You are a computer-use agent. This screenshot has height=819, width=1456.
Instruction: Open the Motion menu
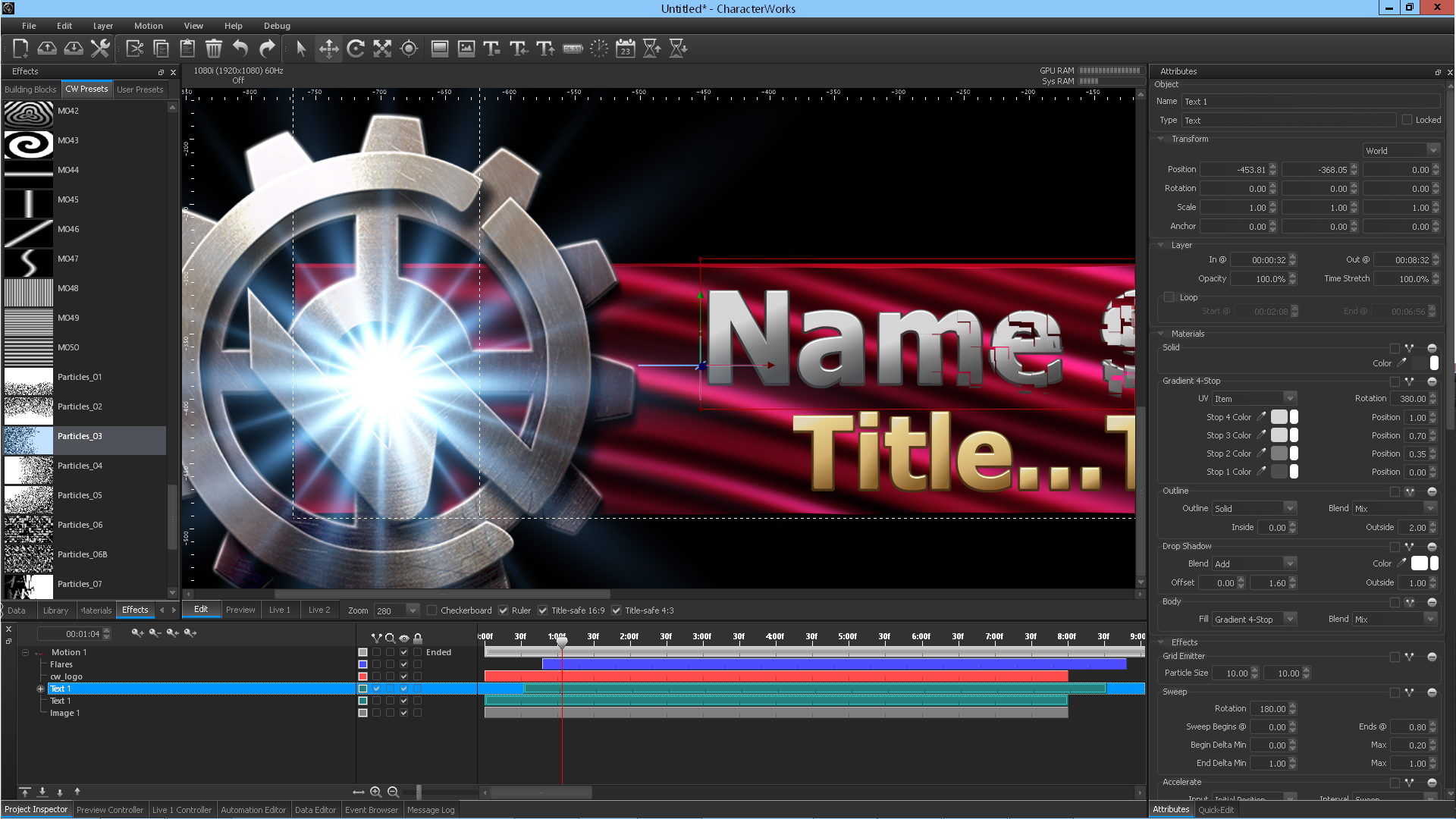point(148,26)
